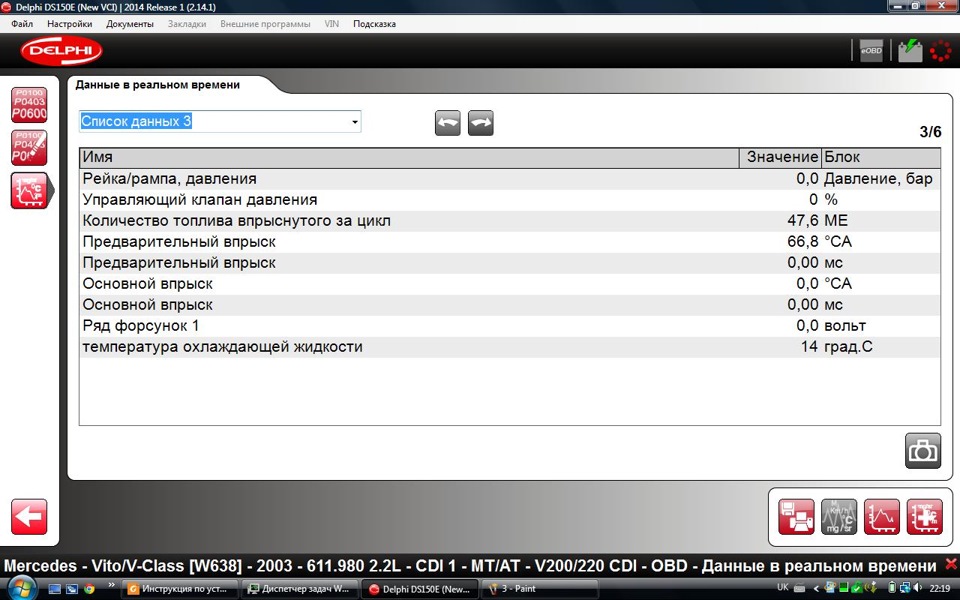Viewport: 960px width, 600px height.
Task: Click the Блок column header
Action: pyautogui.click(x=880, y=157)
